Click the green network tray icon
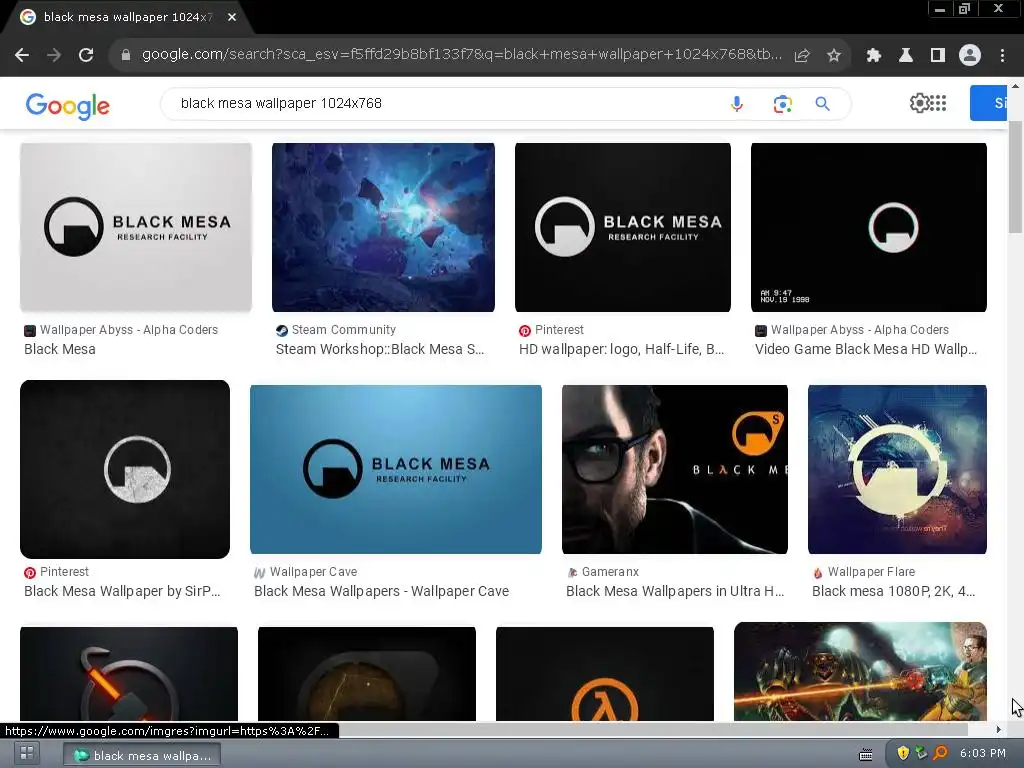 (921, 753)
